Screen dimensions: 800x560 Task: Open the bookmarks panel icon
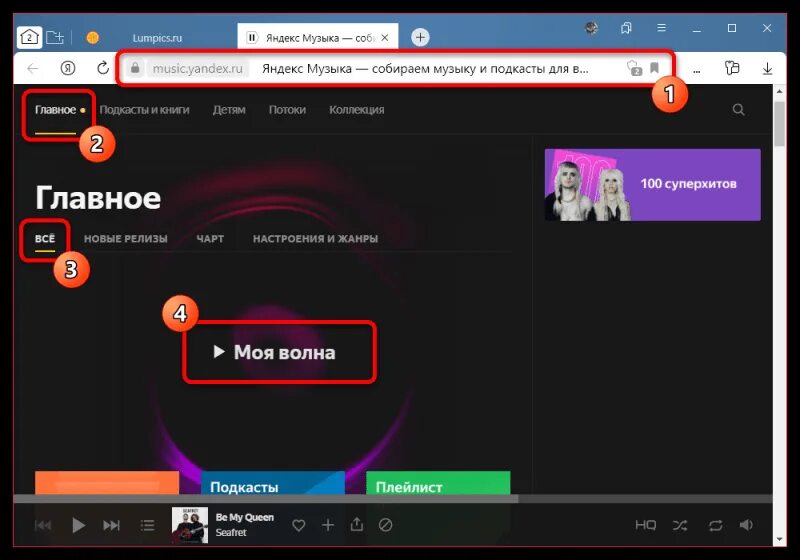(627, 28)
